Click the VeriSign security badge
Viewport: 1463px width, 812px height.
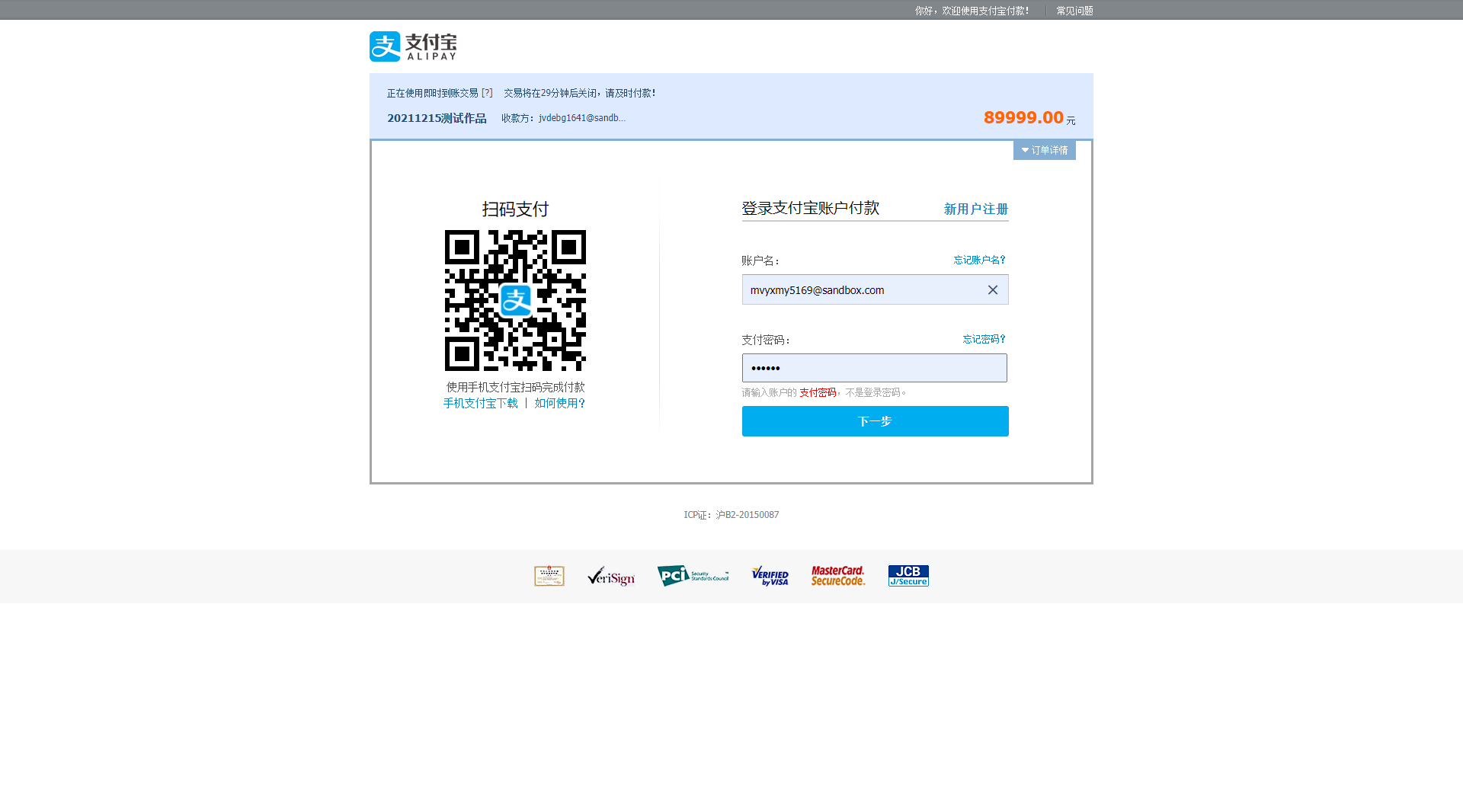click(611, 577)
